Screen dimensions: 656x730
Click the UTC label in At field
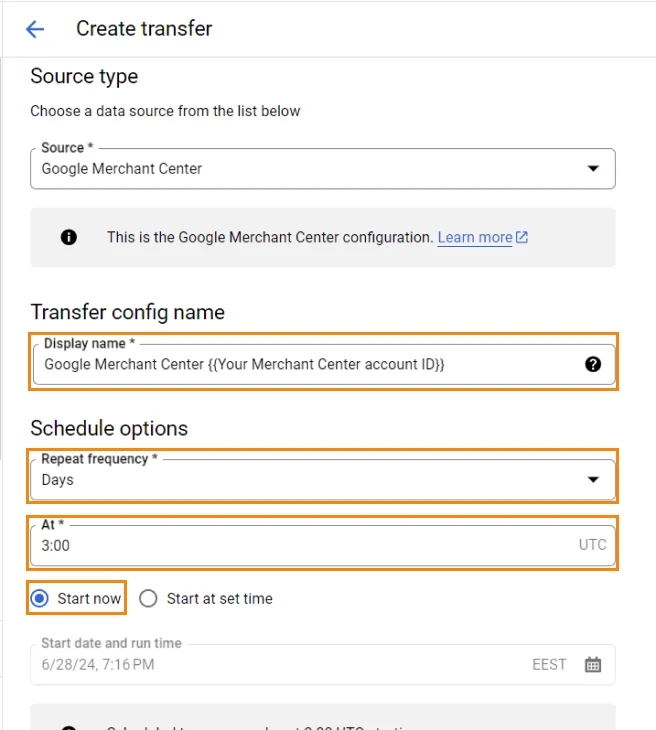592,545
